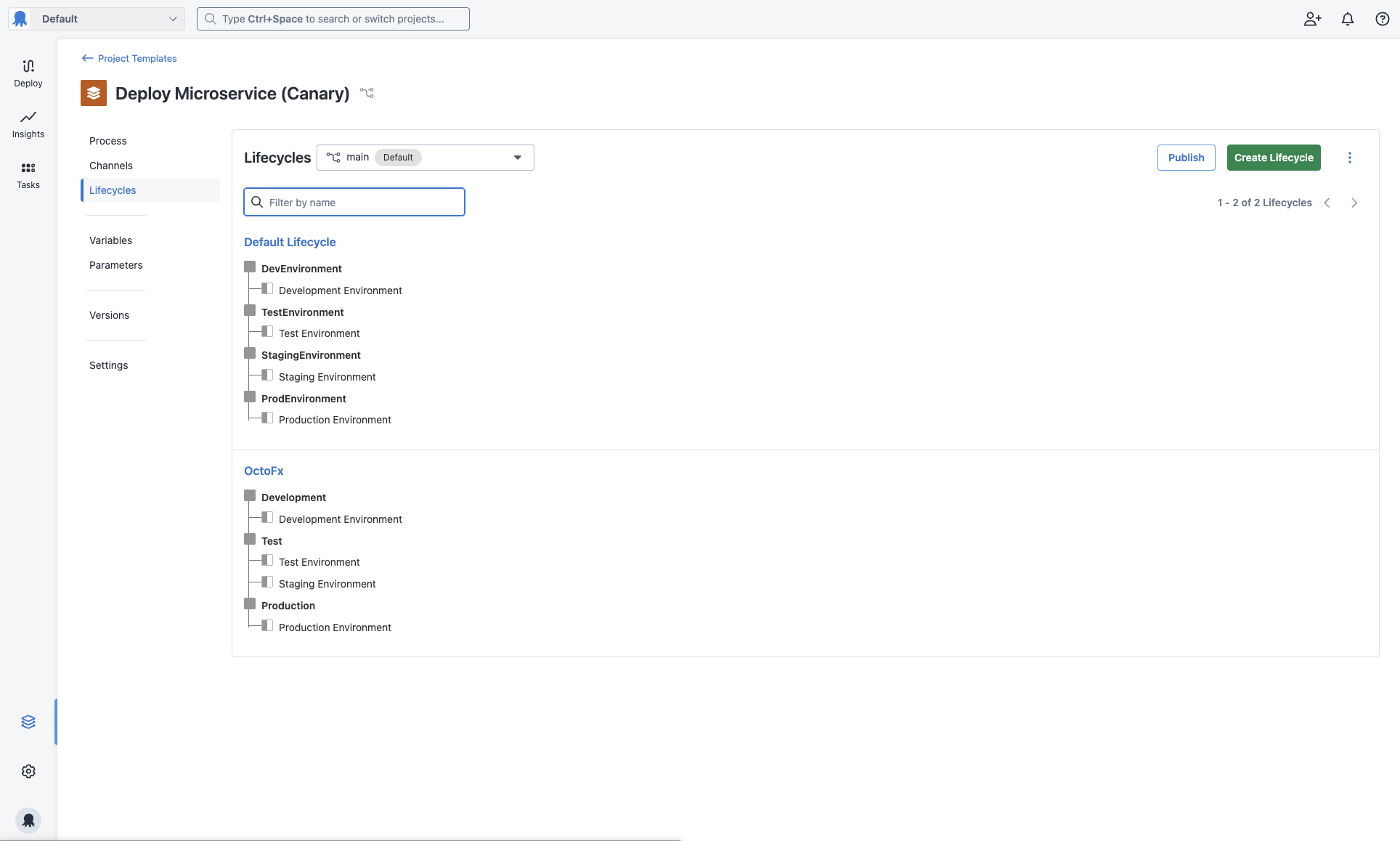Go to the previous page of lifecycles
Image resolution: width=1400 pixels, height=841 pixels.
pyautogui.click(x=1327, y=203)
